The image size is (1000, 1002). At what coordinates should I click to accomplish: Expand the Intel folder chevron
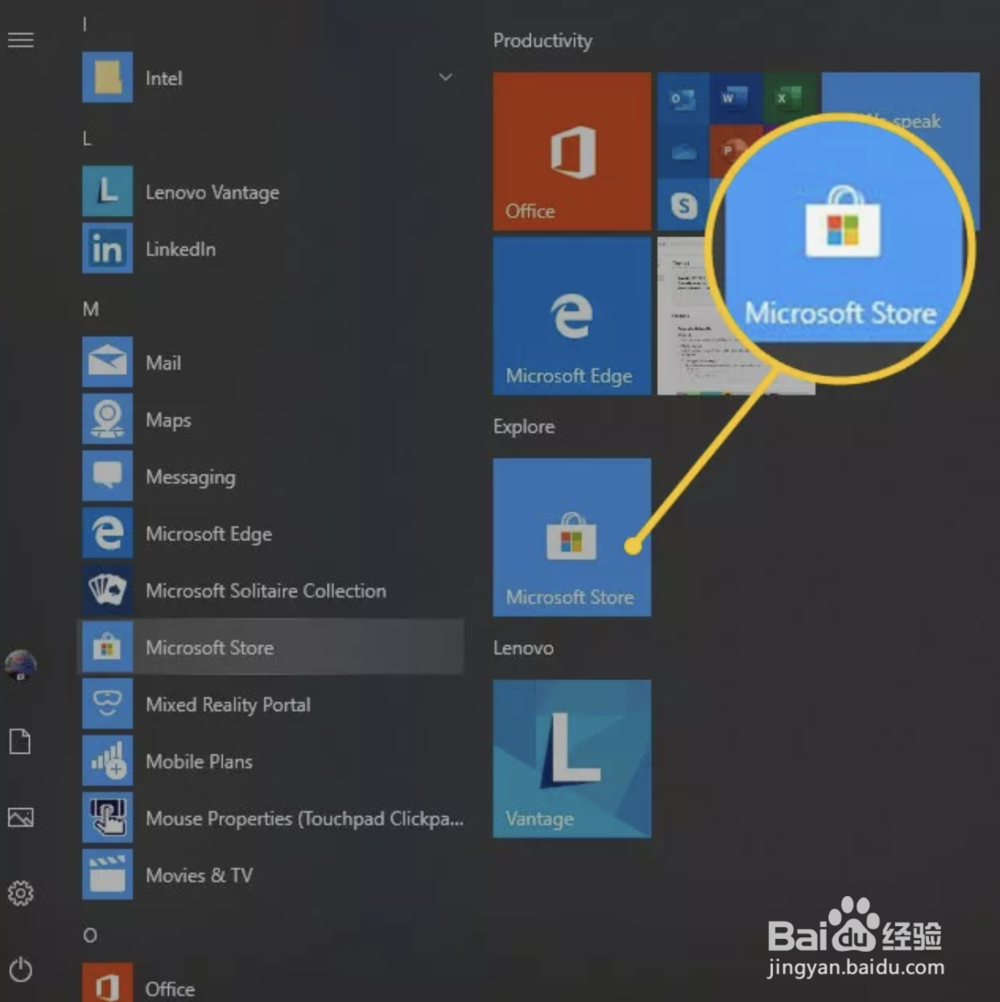click(x=445, y=77)
